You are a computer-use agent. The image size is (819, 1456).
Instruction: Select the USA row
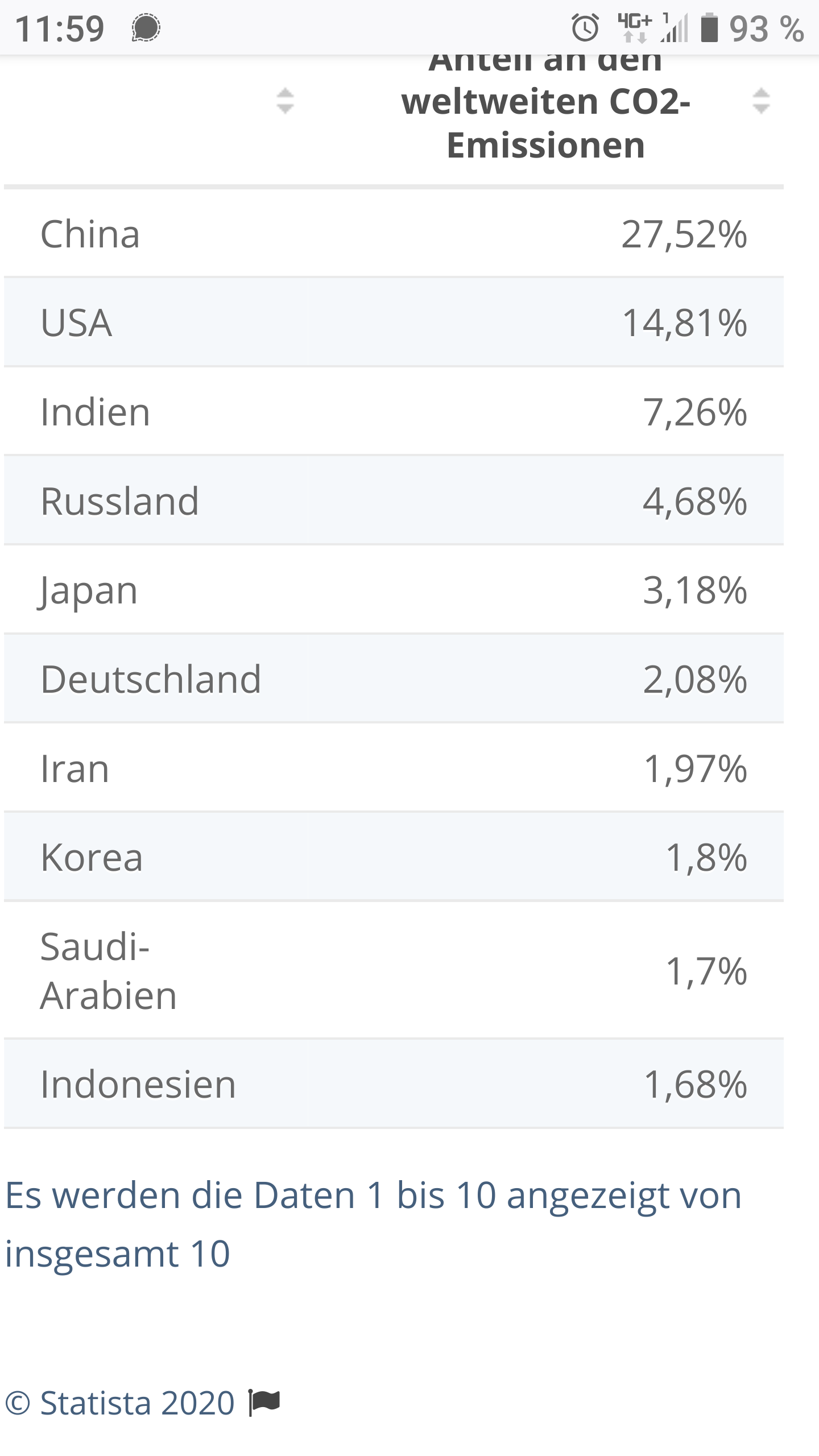[394, 322]
